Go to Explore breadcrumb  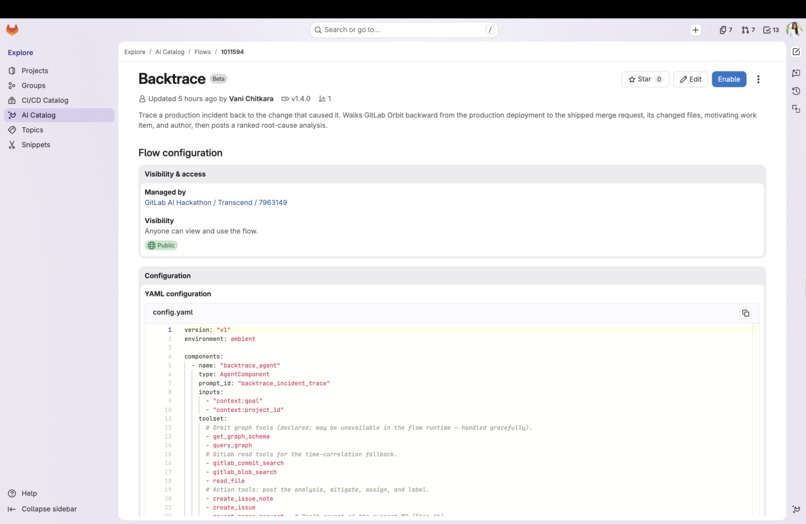coord(135,52)
